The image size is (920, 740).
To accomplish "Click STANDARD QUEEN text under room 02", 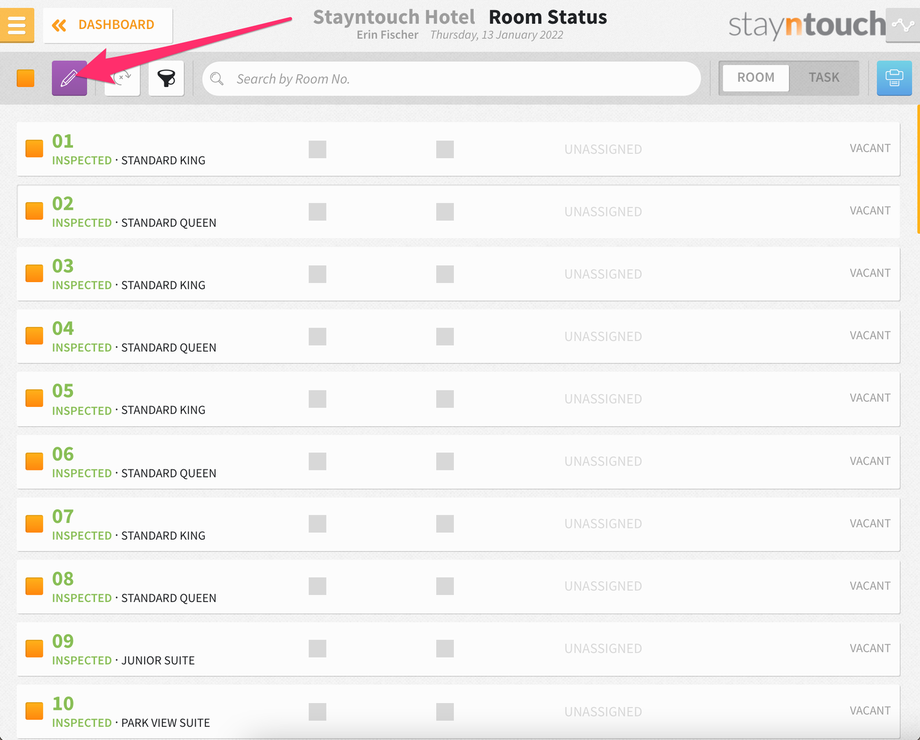I will tap(168, 223).
